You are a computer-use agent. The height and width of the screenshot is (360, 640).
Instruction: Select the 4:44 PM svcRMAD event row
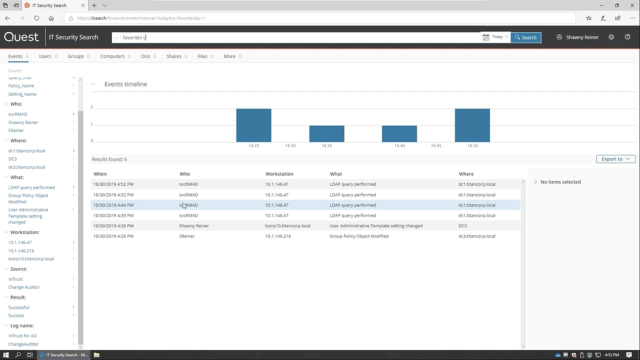point(305,205)
